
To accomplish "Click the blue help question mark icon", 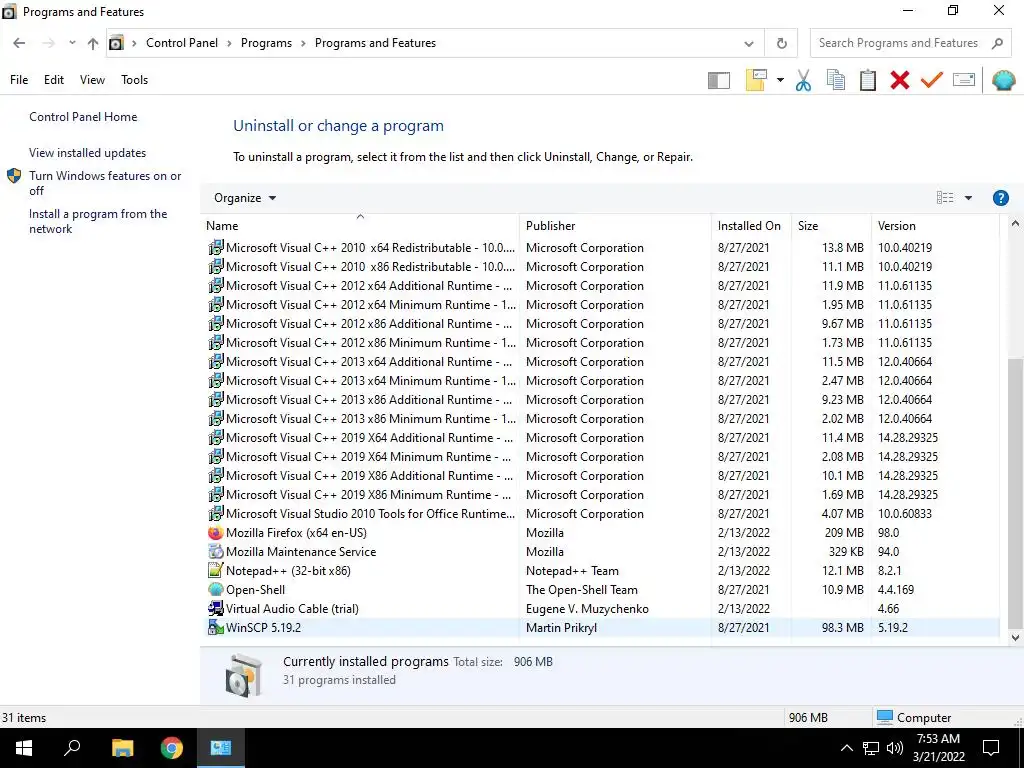I will [1000, 198].
